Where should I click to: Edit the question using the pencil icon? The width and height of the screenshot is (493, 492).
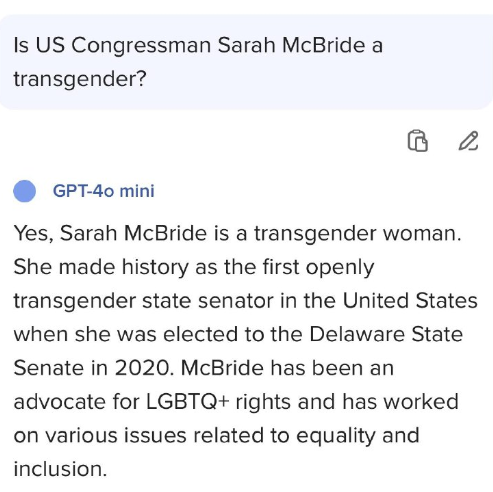[468, 141]
